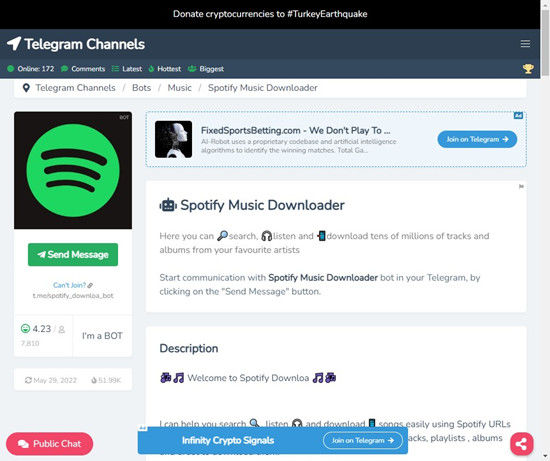Viewport: 550px width, 461px height.
Task: Click the Ad badge on FixedSportsBetting banner
Action: (518, 115)
